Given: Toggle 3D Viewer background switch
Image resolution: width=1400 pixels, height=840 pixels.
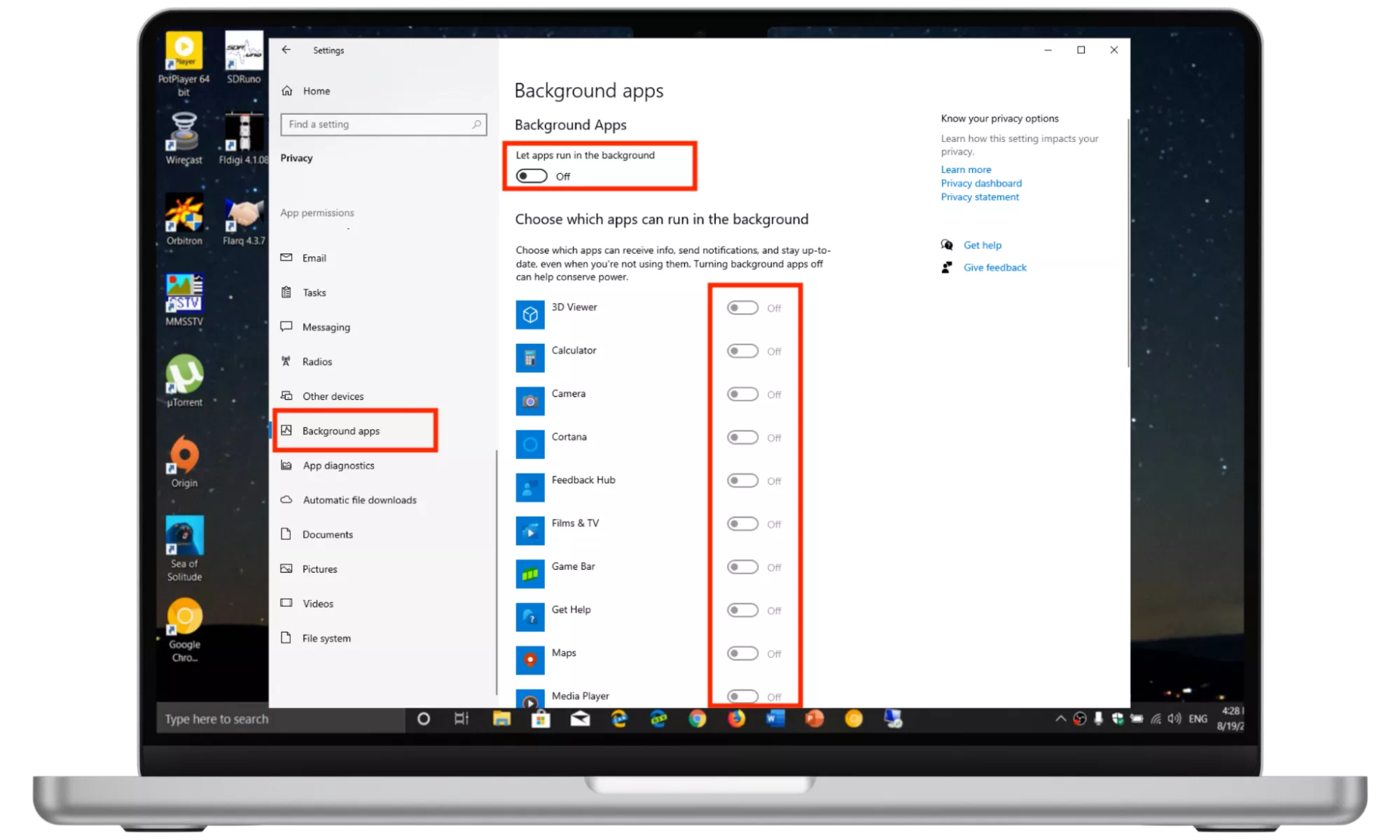Looking at the screenshot, I should pos(742,308).
